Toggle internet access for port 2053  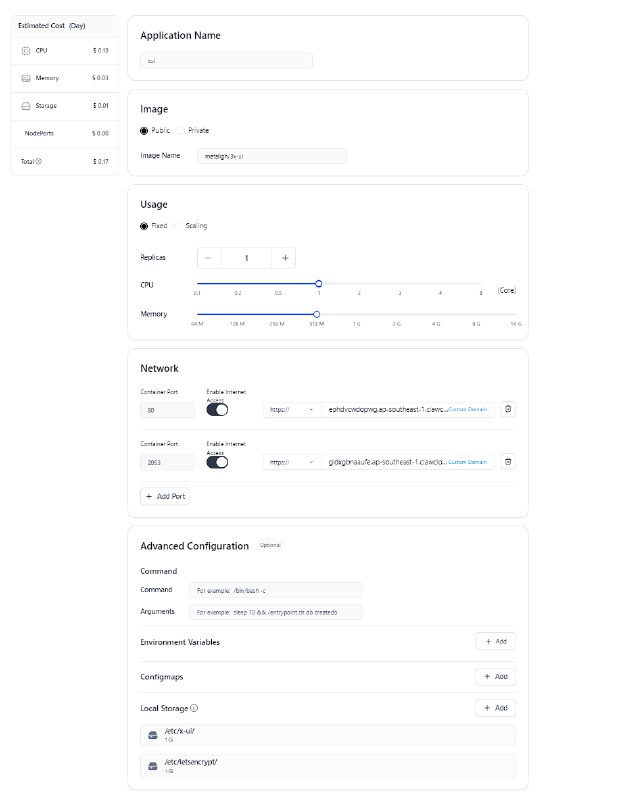[217, 462]
